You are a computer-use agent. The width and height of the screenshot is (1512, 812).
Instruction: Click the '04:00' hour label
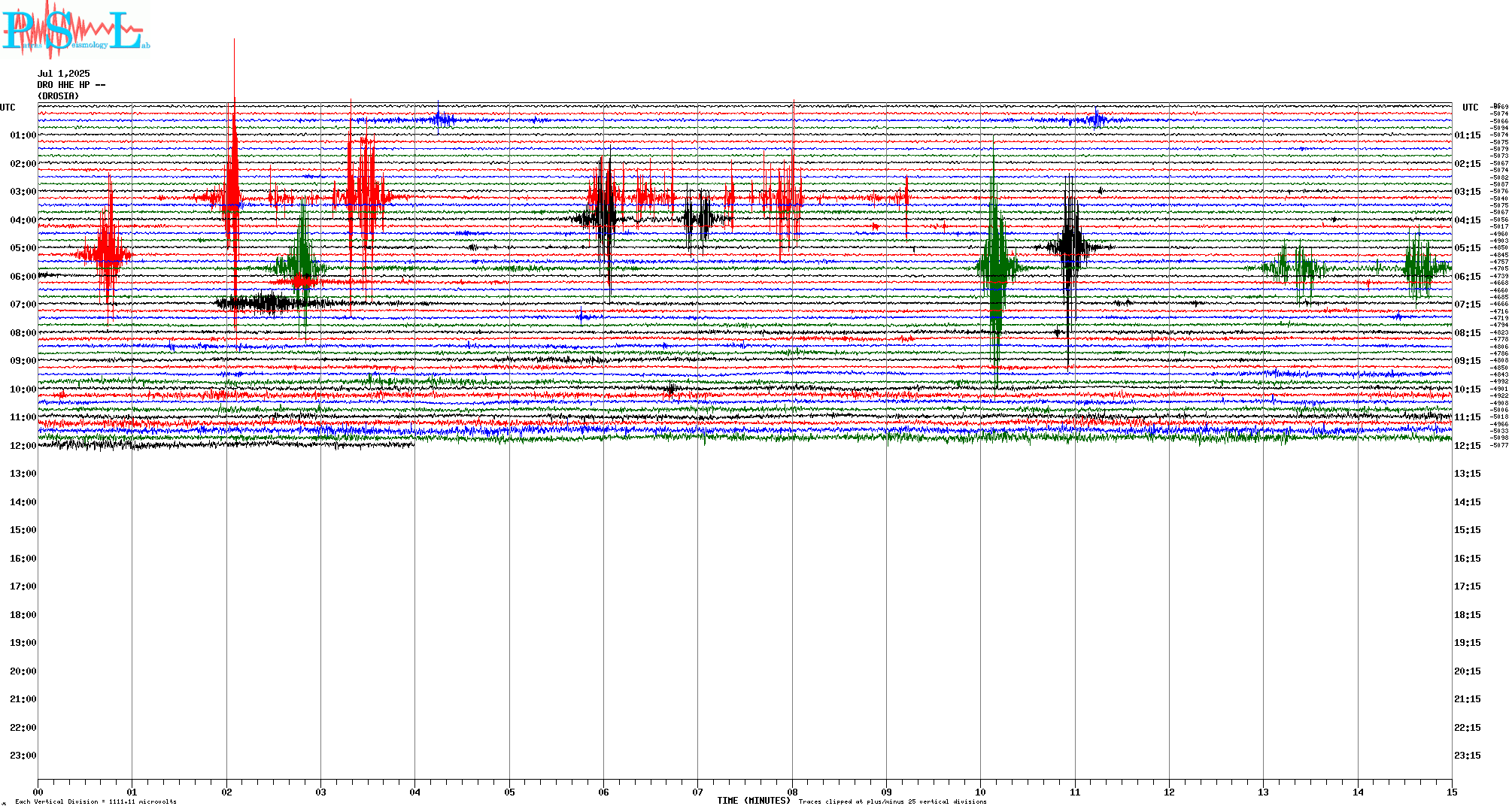point(23,220)
